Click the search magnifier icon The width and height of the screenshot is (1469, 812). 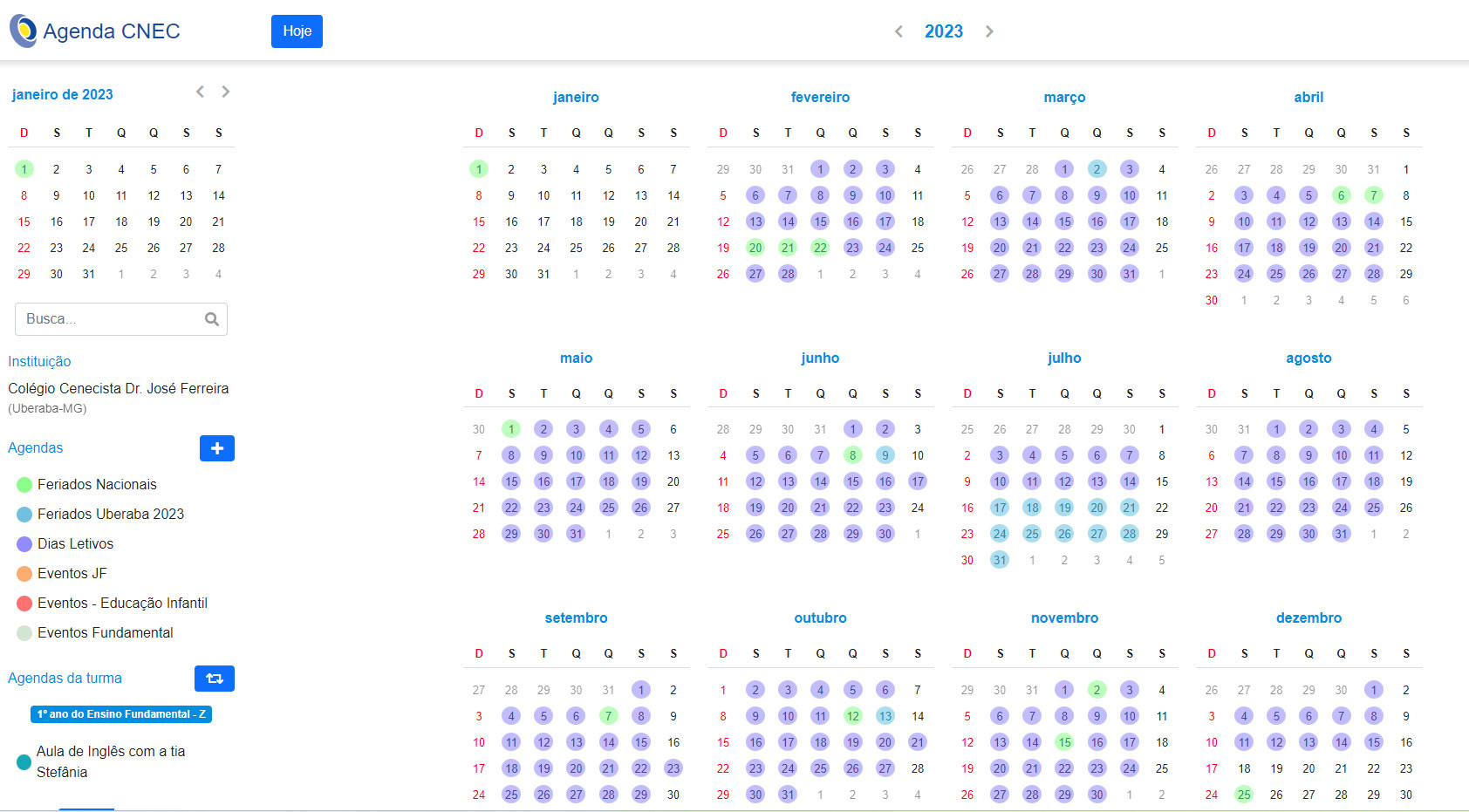tap(211, 319)
